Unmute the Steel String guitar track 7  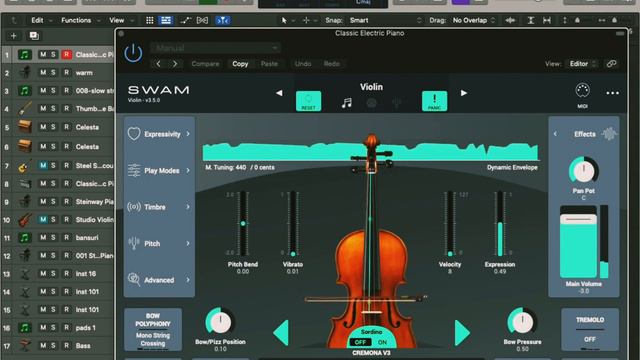(x=43, y=165)
